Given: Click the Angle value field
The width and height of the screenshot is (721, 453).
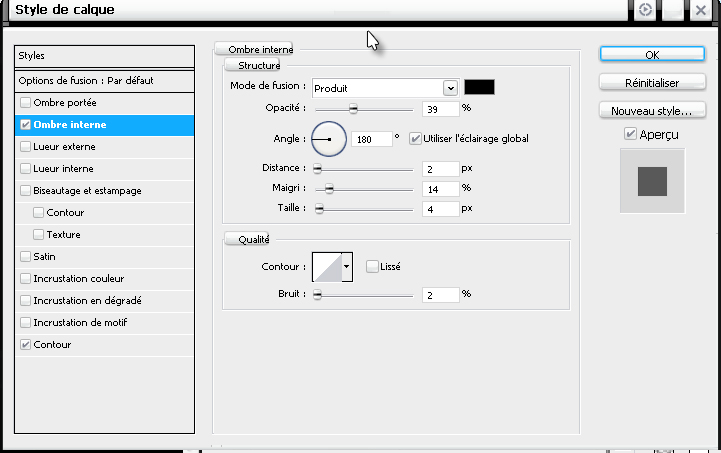Looking at the screenshot, I should click(372, 139).
